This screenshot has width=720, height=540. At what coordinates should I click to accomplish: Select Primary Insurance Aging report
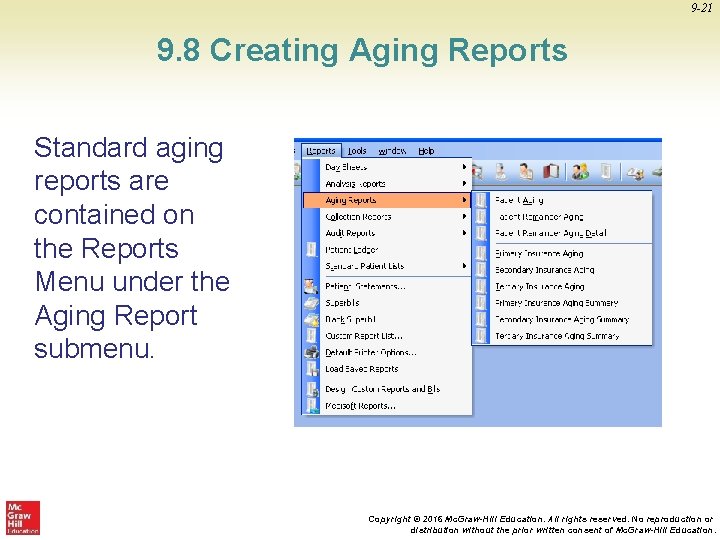click(562, 253)
